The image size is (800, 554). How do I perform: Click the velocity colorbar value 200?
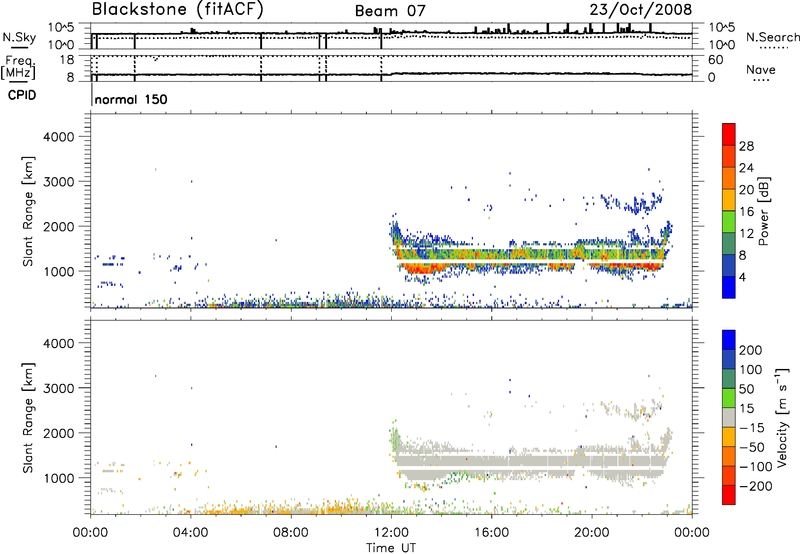pyautogui.click(x=751, y=350)
